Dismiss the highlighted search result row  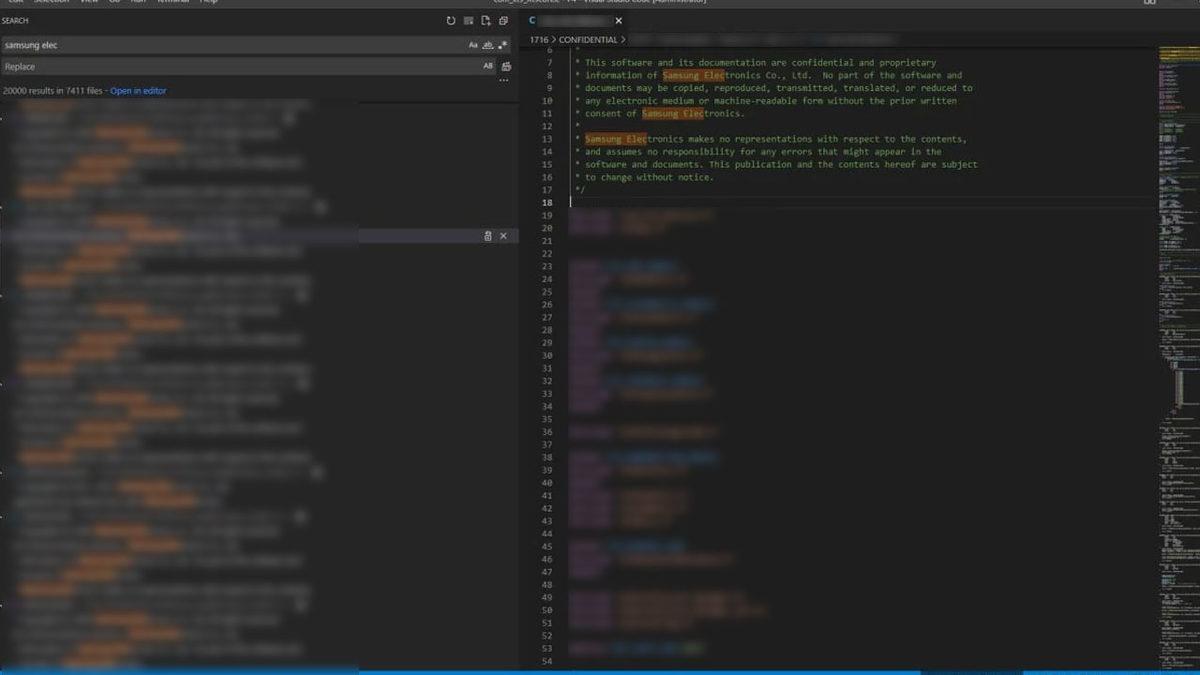[x=503, y=236]
